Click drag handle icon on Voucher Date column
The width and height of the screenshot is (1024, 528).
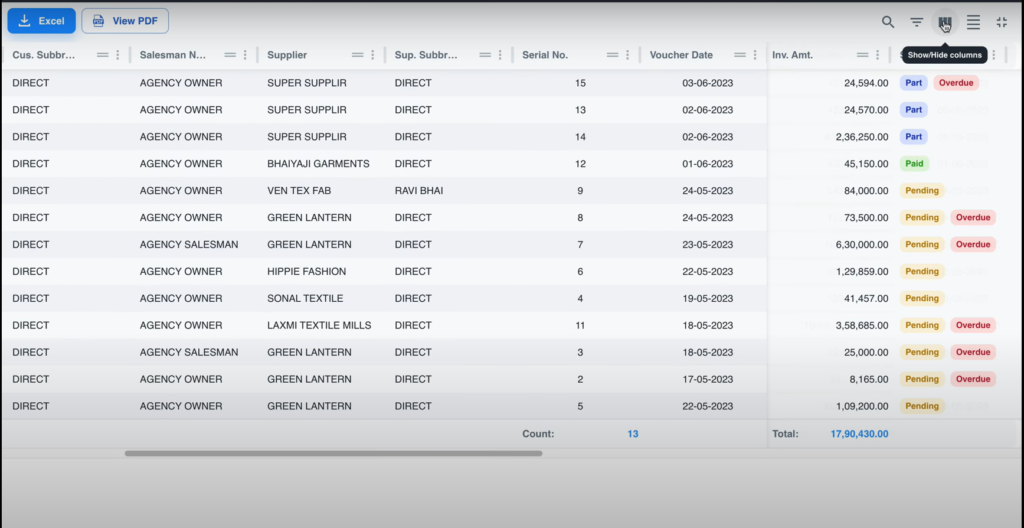click(x=740, y=55)
